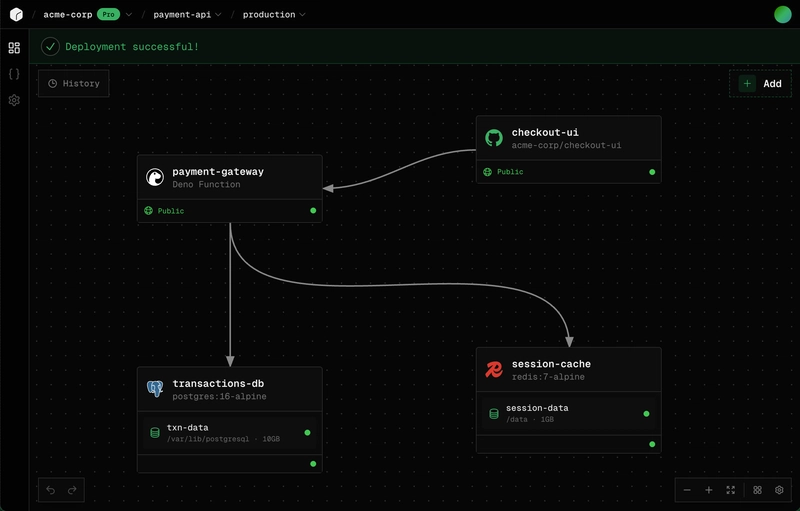Open the checkout-ui GitHub service card
Viewport: 800px width, 511px height.
point(568,139)
